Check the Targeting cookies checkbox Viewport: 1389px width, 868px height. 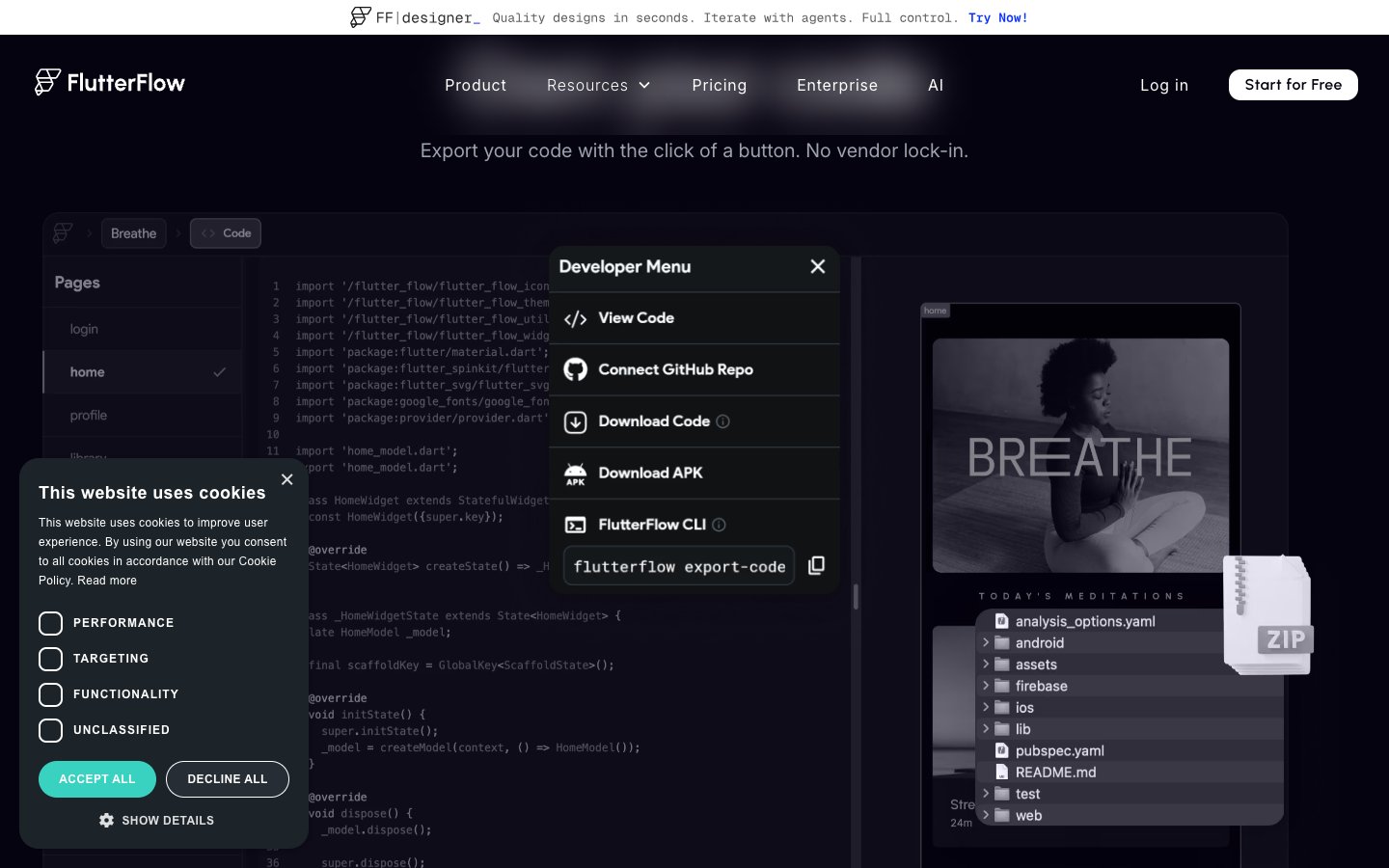[x=51, y=659]
